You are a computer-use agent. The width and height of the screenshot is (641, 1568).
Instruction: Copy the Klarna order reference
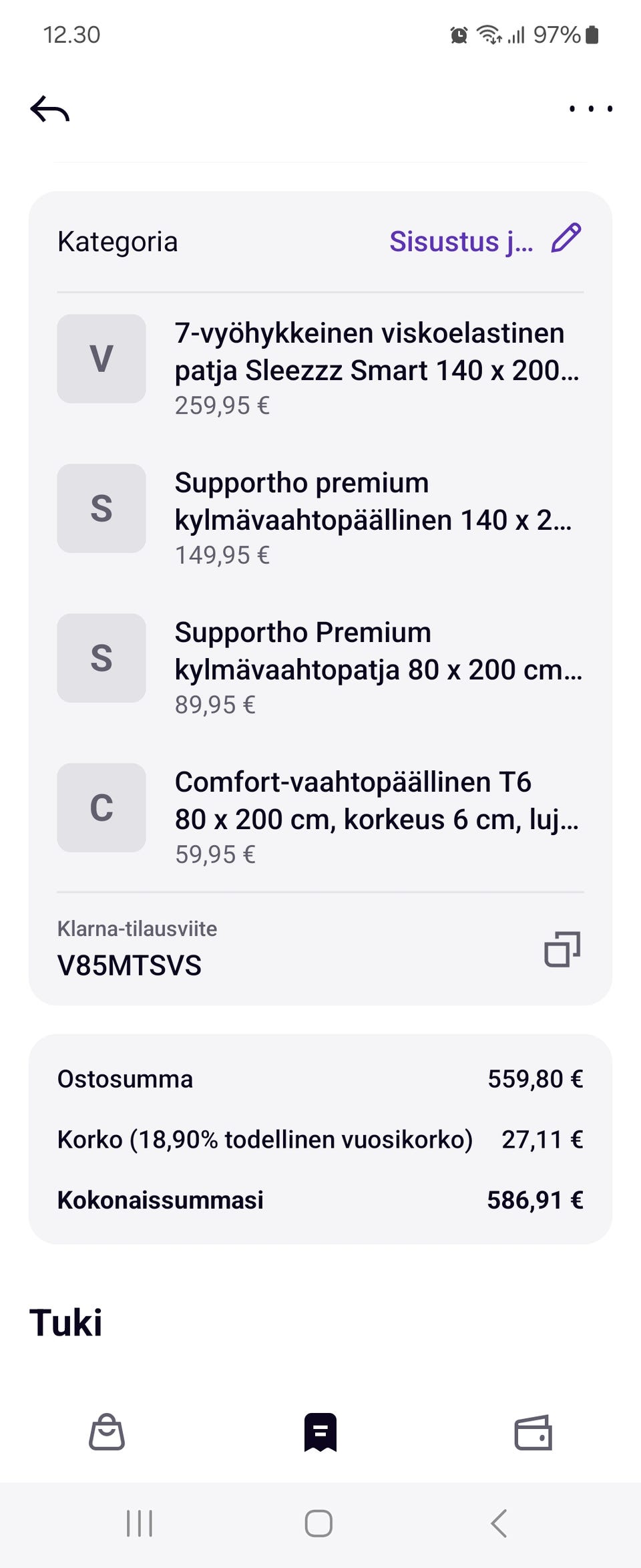coord(562,949)
